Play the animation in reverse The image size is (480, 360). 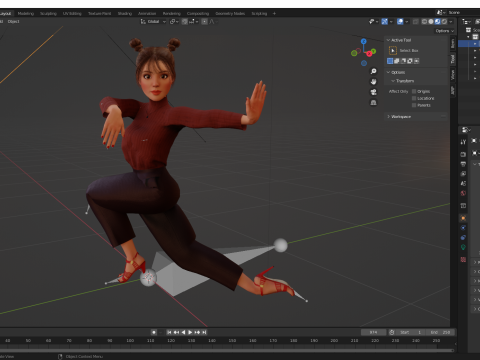pos(183,332)
